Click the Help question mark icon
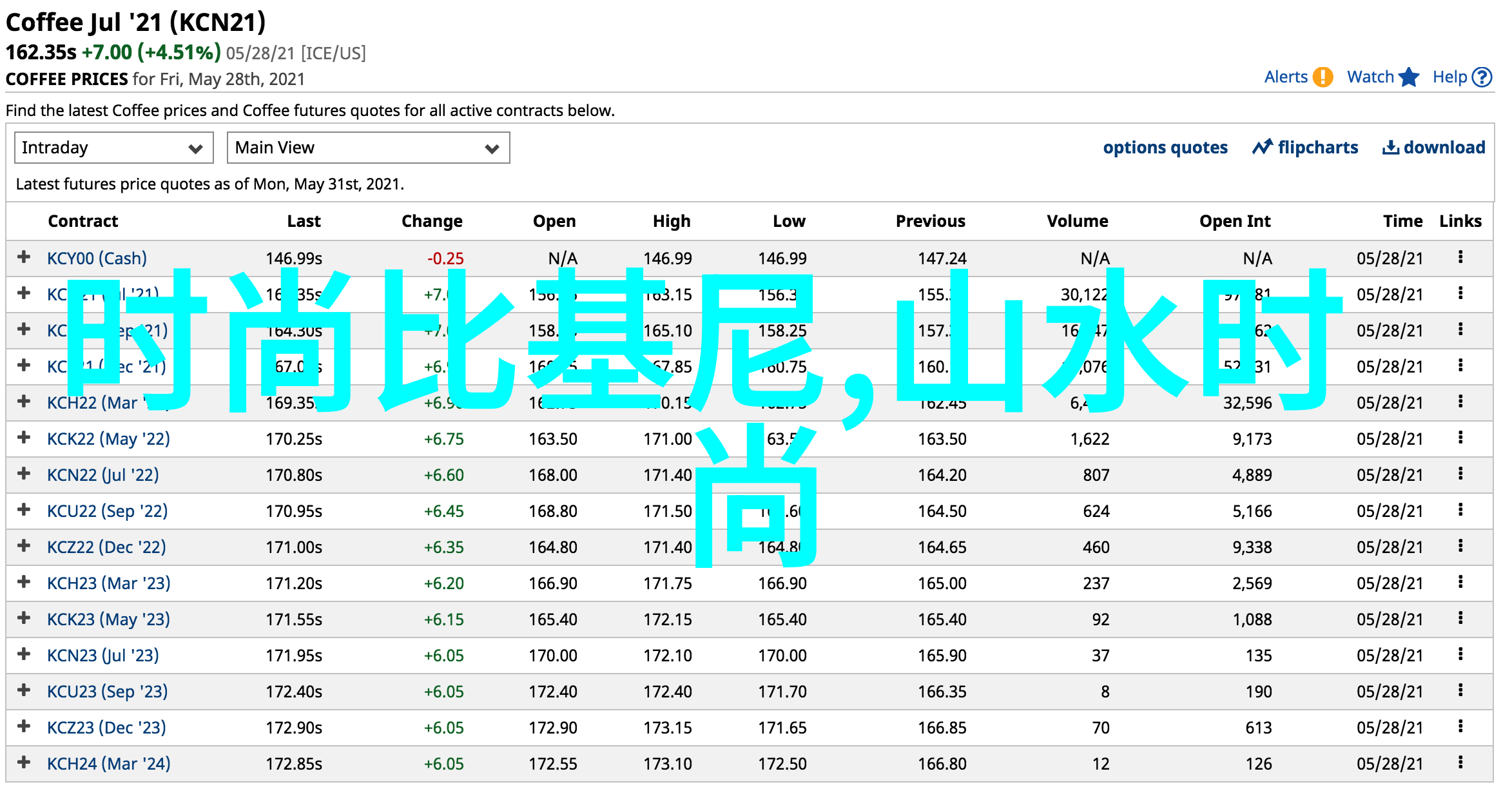 coord(1482,77)
